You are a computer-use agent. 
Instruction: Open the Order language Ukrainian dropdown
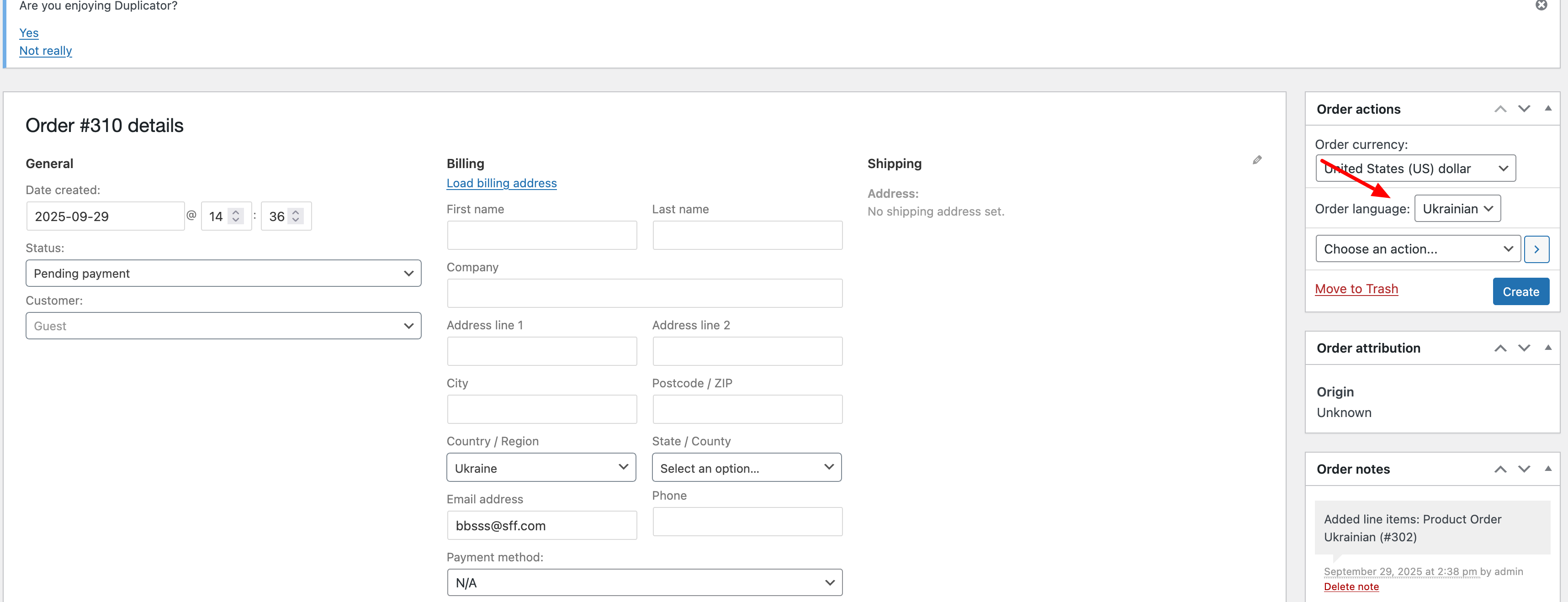(x=1457, y=209)
